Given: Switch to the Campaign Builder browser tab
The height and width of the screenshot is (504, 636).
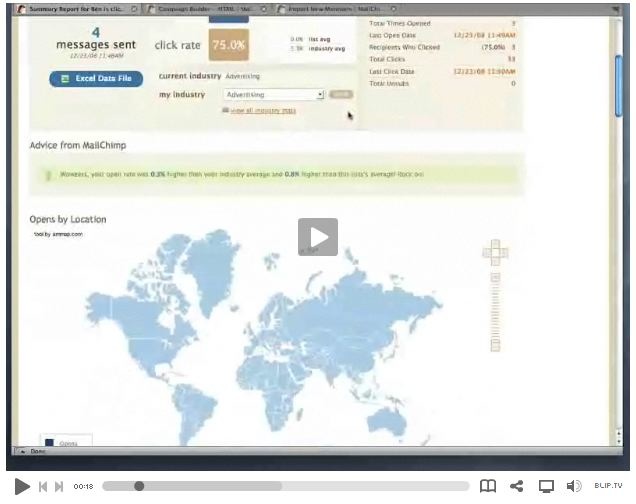Looking at the screenshot, I should click(205, 9).
